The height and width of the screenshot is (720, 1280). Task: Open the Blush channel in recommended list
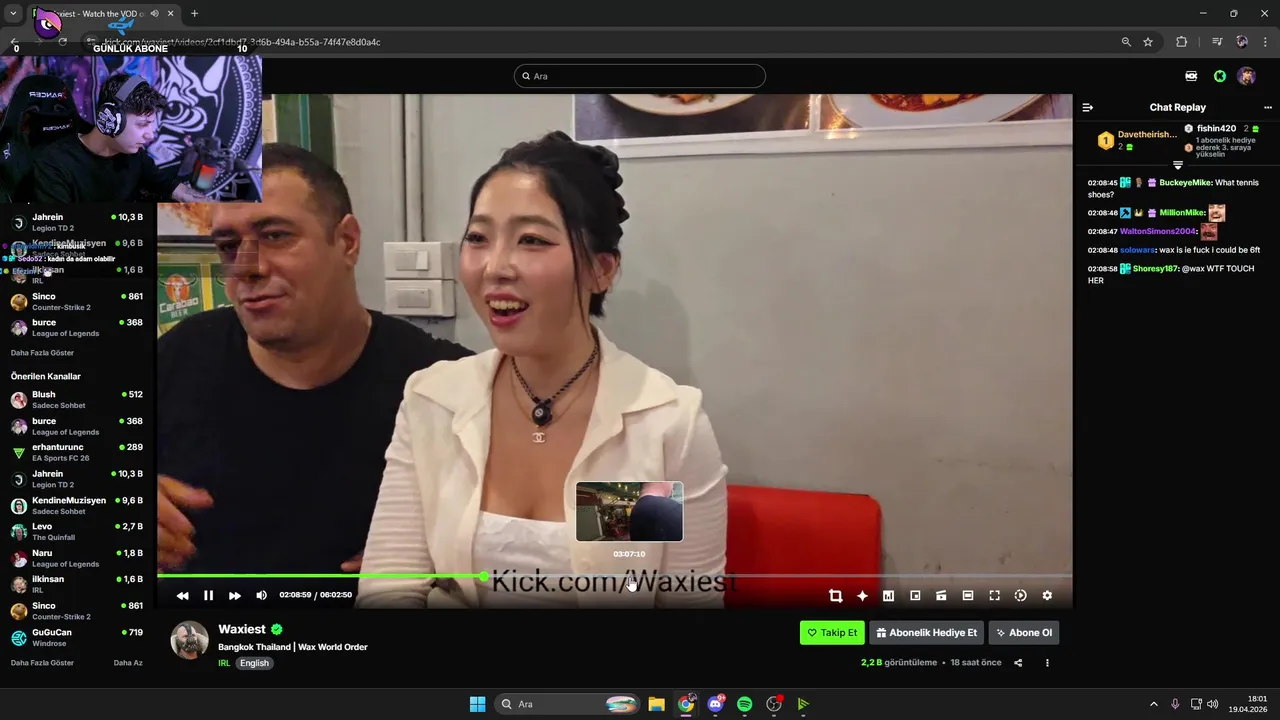tap(78, 400)
